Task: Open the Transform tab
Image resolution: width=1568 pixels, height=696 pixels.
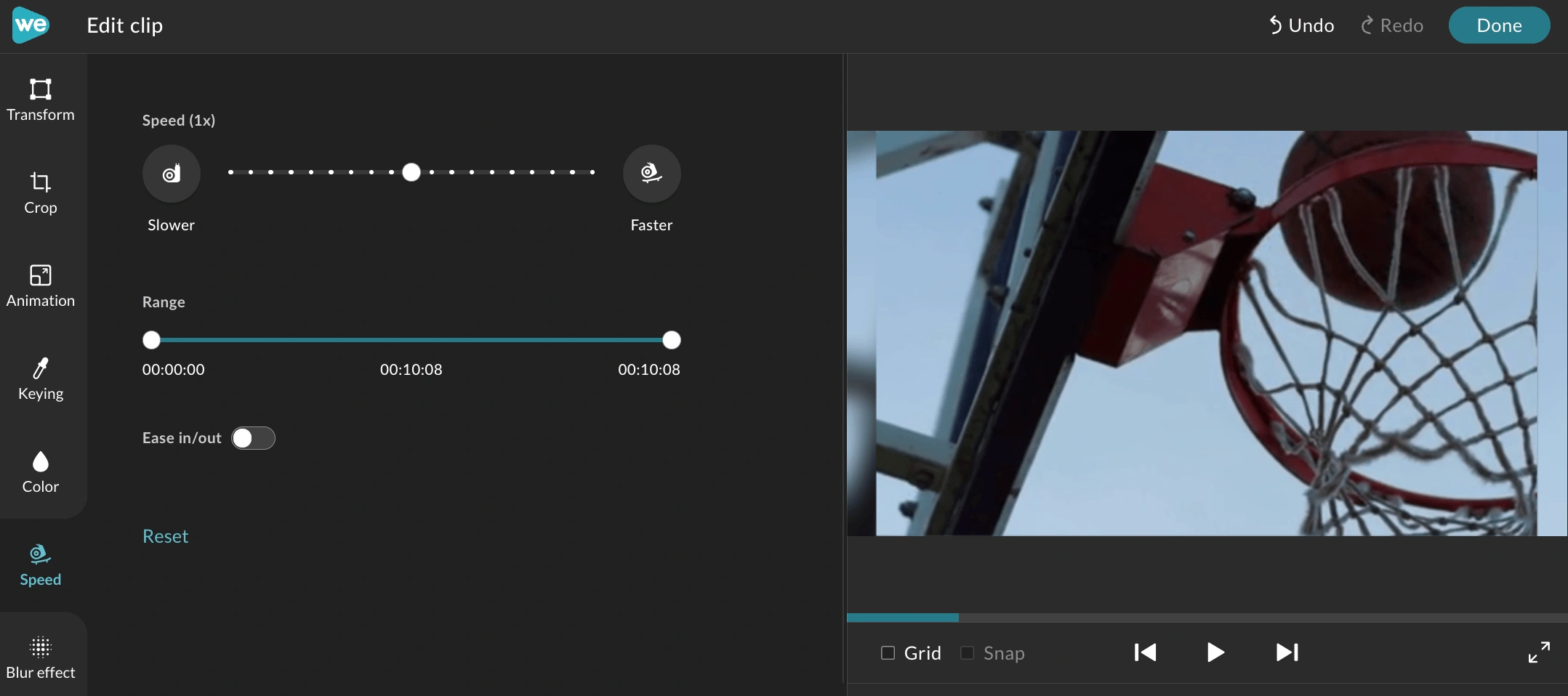Action: pyautogui.click(x=41, y=100)
